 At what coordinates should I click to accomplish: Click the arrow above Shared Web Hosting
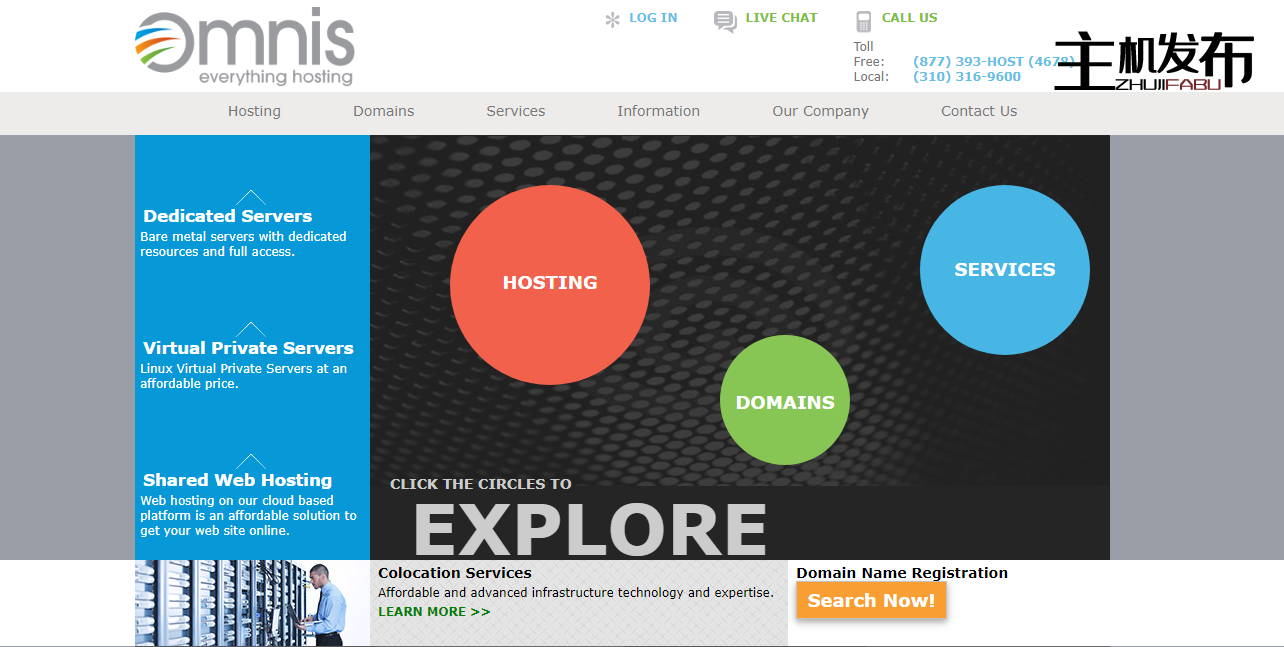click(x=250, y=461)
